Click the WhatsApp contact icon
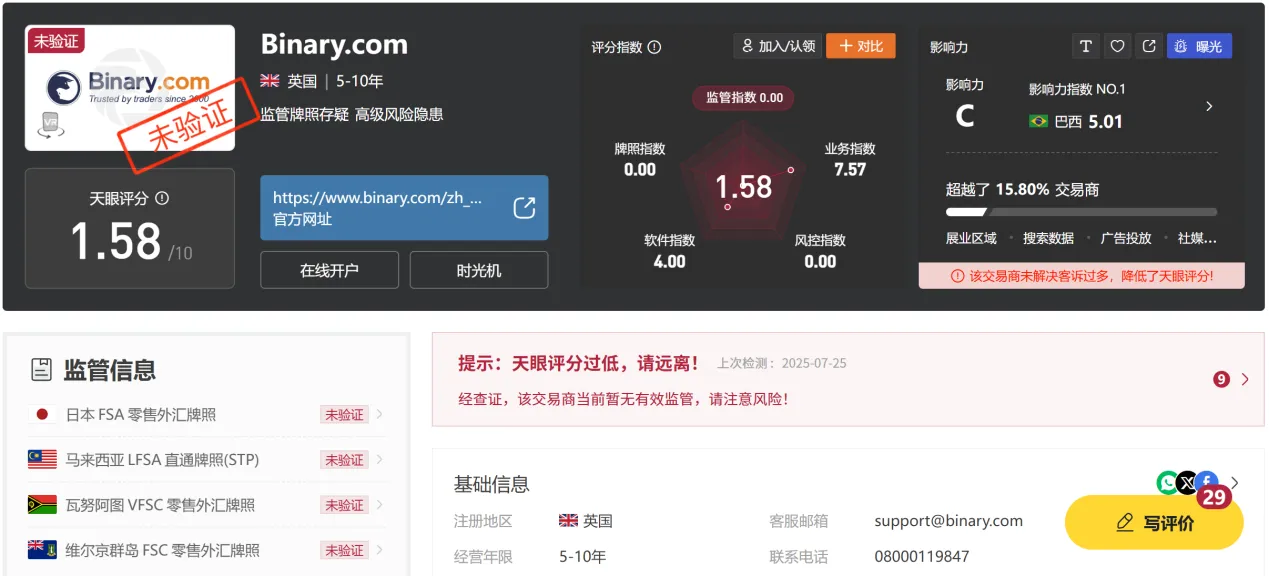 point(1167,483)
